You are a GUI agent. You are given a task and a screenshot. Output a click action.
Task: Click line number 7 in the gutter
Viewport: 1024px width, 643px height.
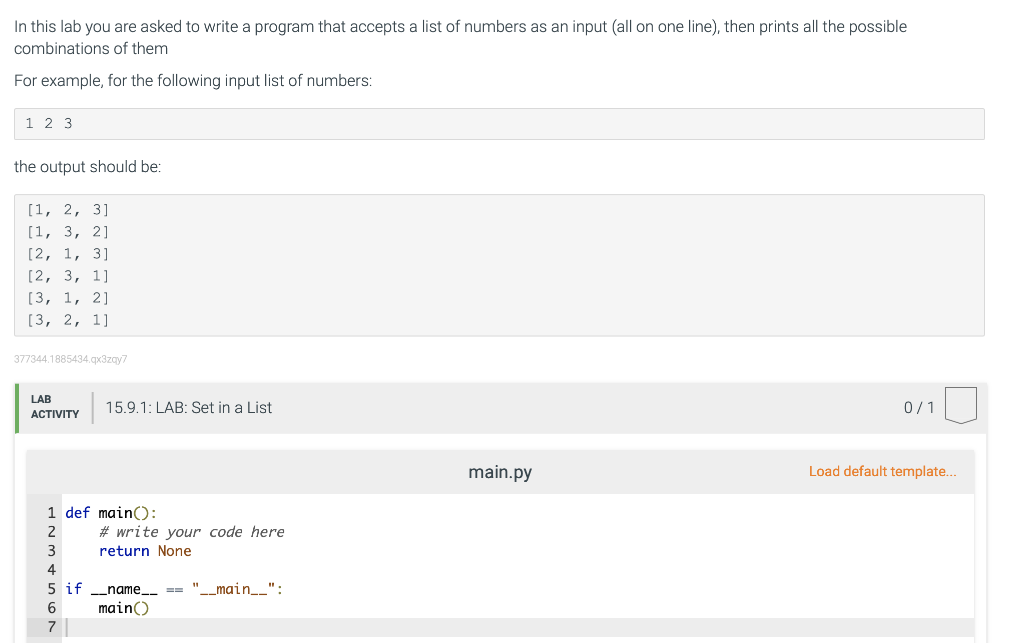[x=52, y=627]
